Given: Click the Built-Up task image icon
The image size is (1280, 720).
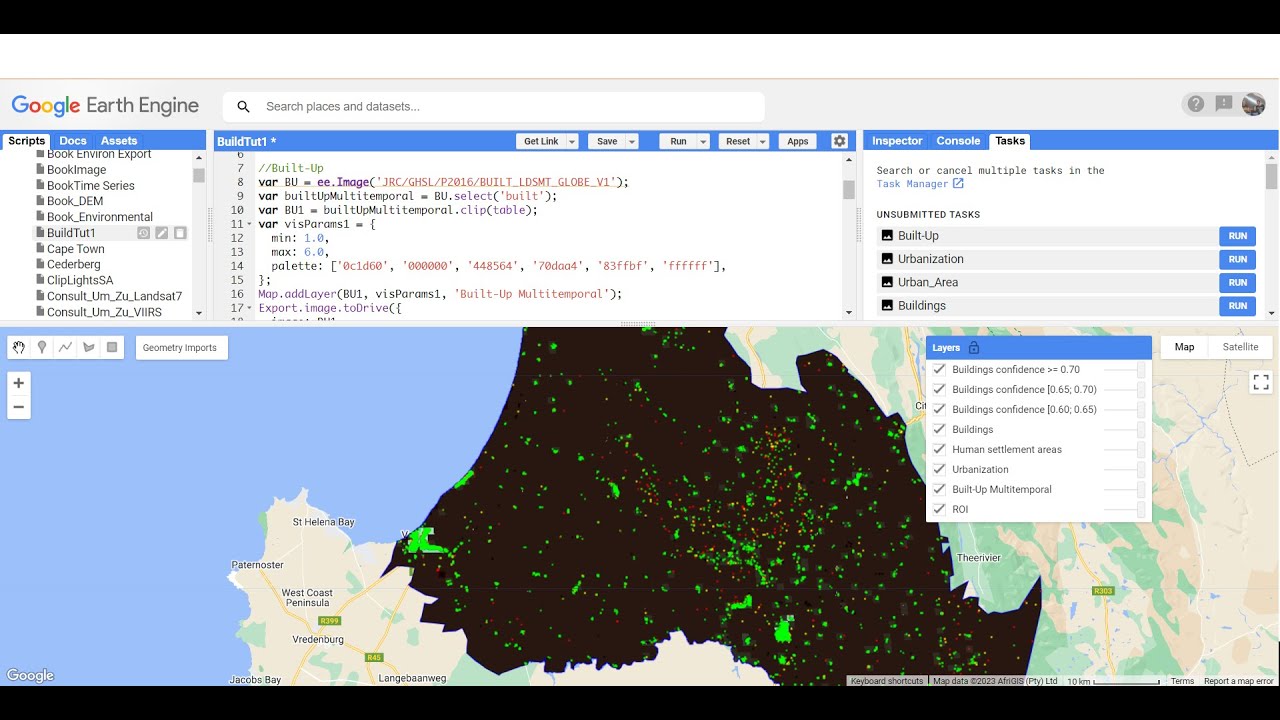Looking at the screenshot, I should click(886, 236).
